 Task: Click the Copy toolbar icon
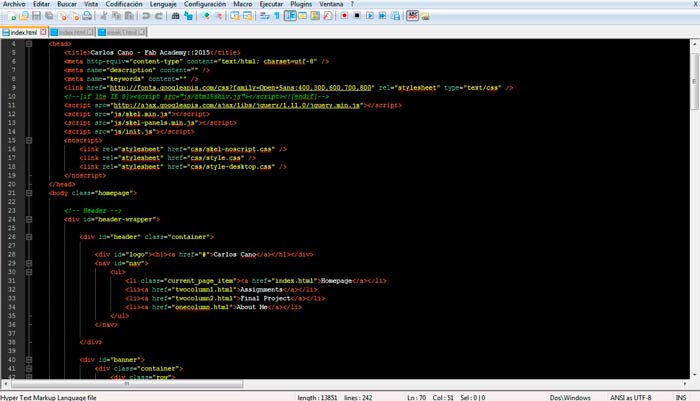(x=117, y=17)
